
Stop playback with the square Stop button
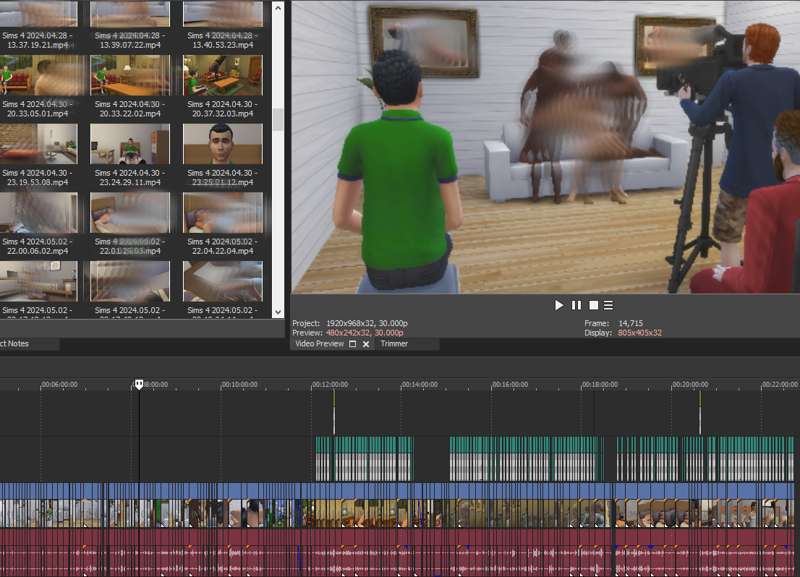click(x=593, y=305)
